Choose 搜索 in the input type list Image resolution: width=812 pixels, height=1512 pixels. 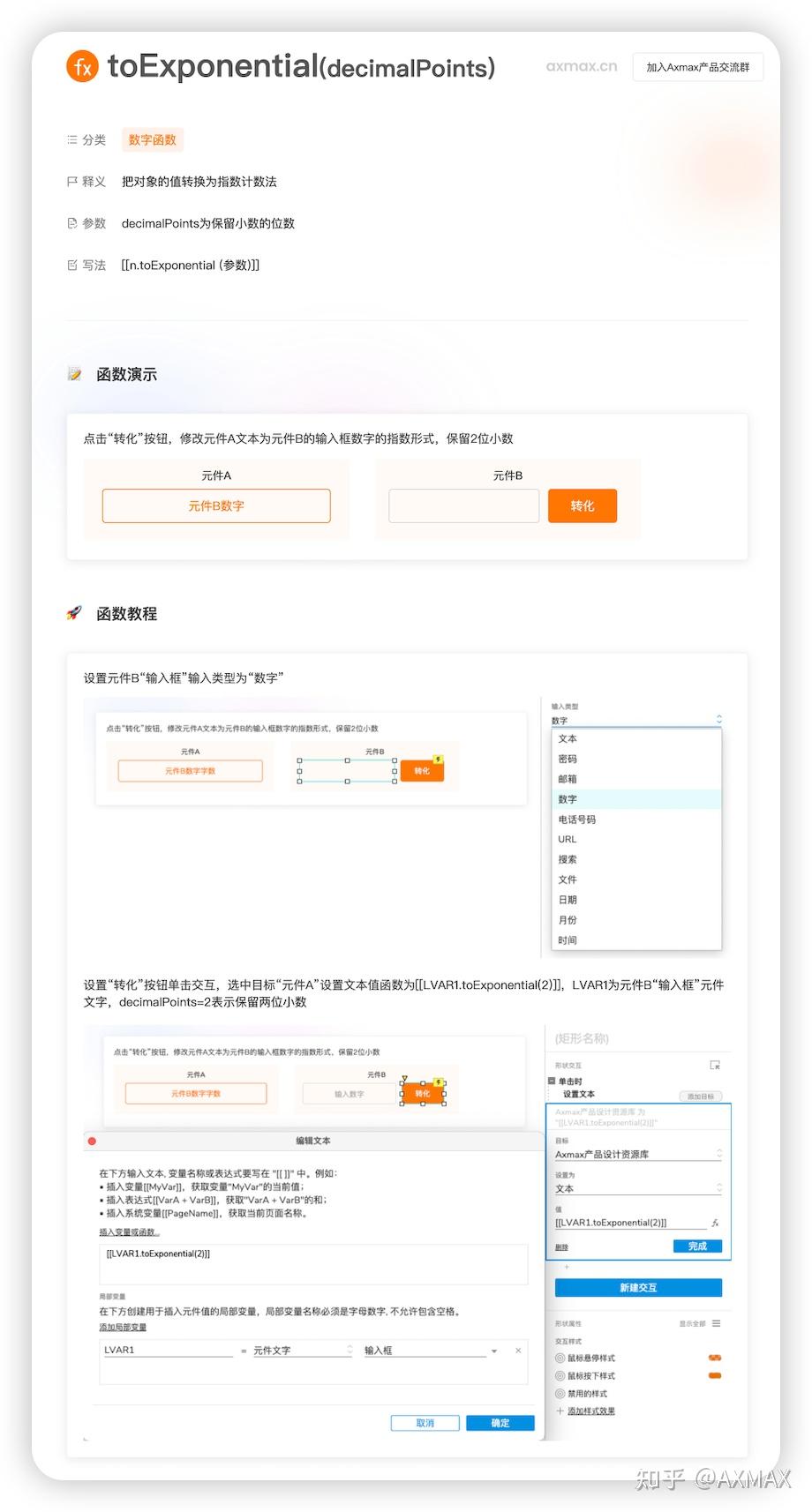pyautogui.click(x=636, y=859)
